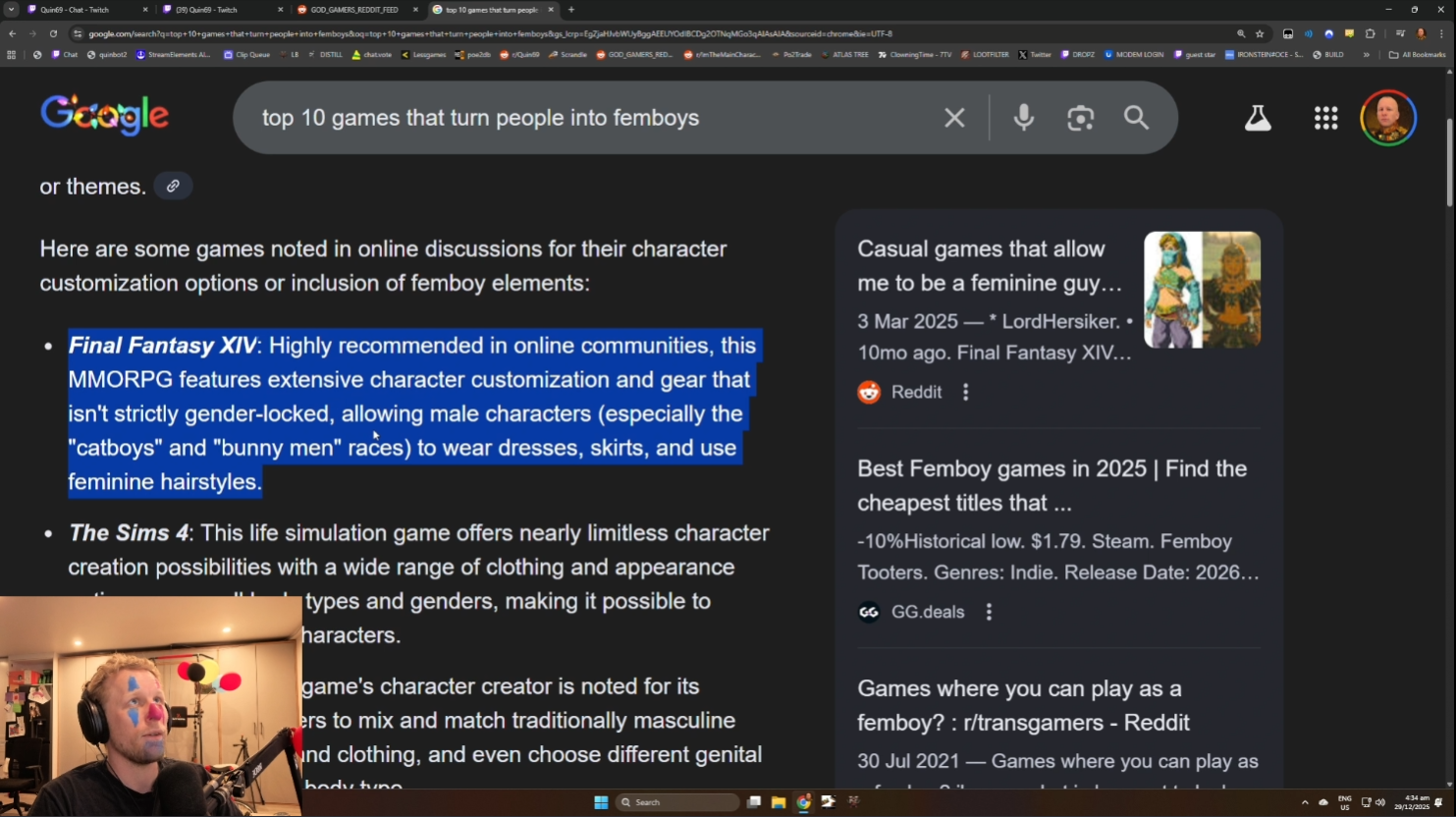Click 'The Sims 4' bold heading
This screenshot has width=1456, height=817.
point(129,533)
